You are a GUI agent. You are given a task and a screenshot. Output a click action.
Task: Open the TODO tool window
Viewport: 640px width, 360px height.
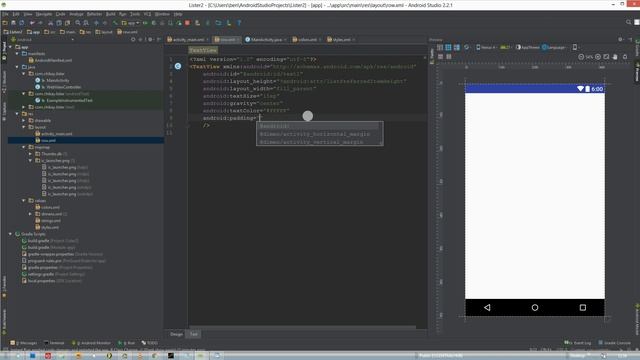tap(150, 343)
